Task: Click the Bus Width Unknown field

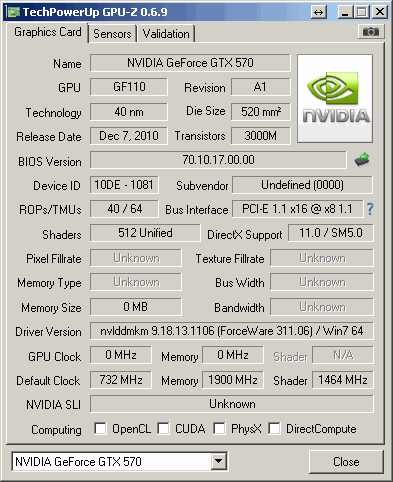Action: click(x=322, y=282)
